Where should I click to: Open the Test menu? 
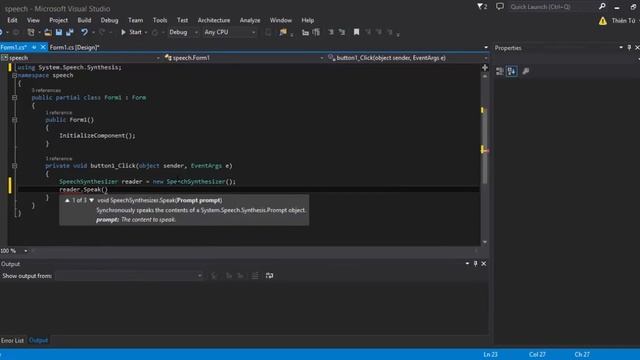click(182, 20)
